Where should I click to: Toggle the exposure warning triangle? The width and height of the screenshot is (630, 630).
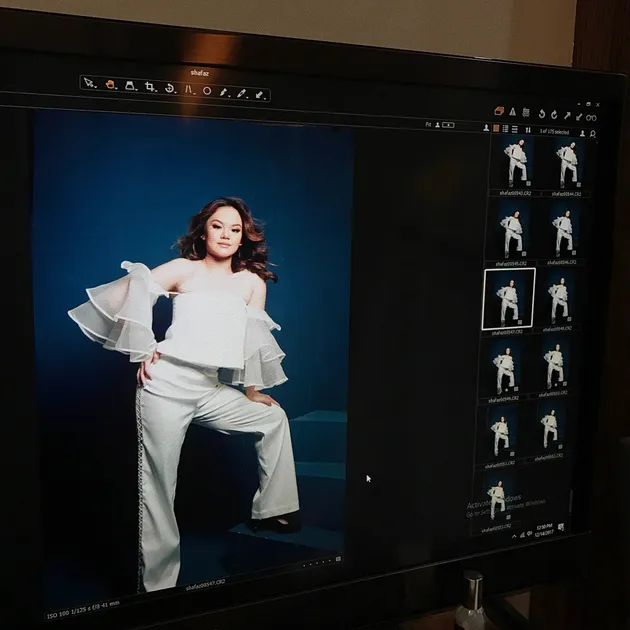(513, 112)
